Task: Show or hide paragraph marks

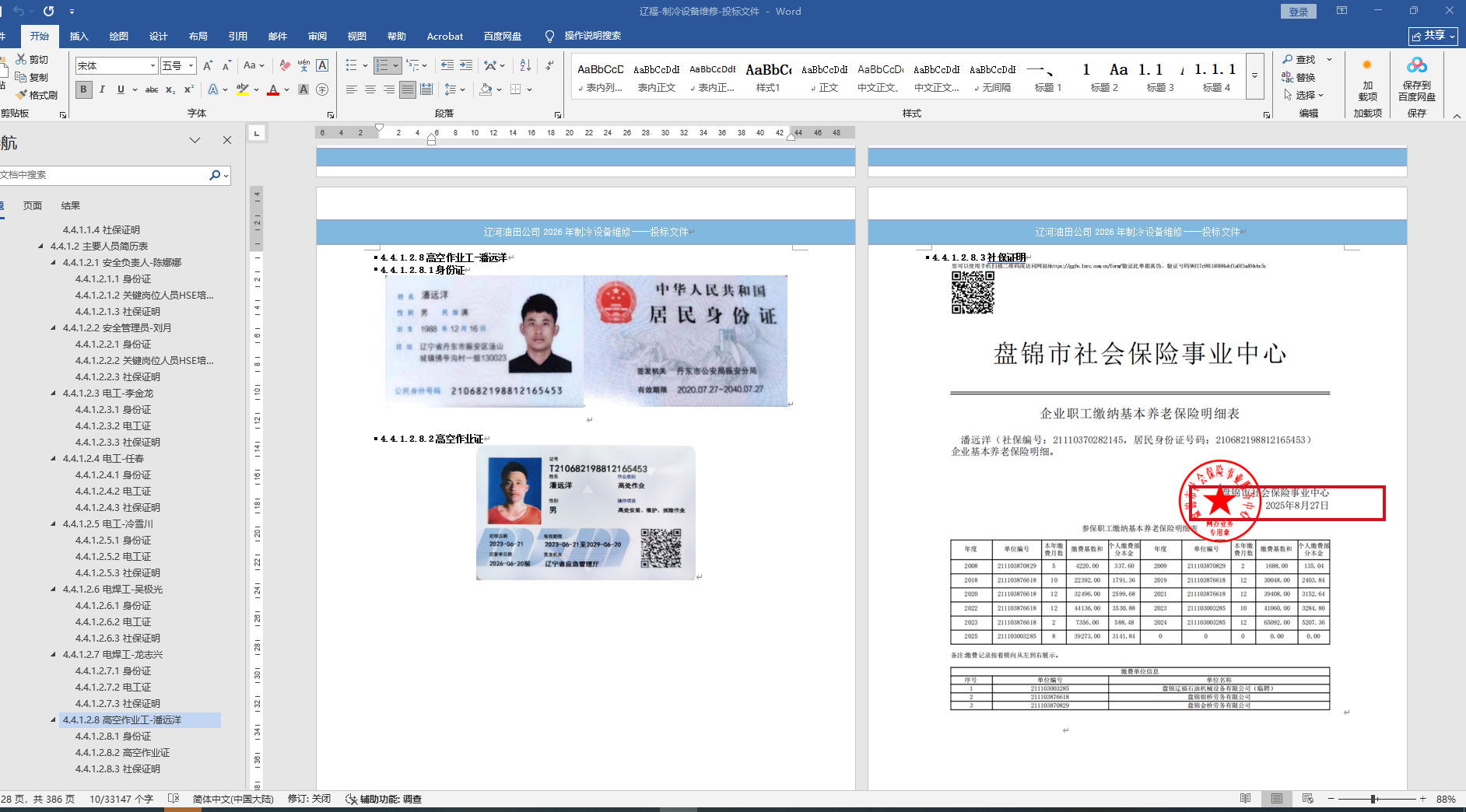Action: [x=550, y=65]
